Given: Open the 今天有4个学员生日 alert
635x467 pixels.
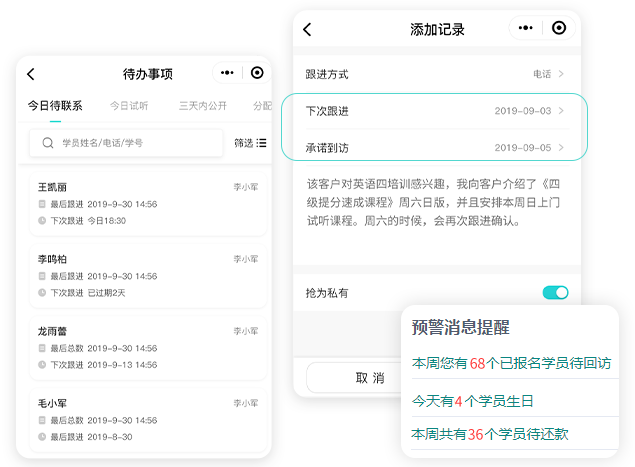Looking at the screenshot, I should click(473, 401).
